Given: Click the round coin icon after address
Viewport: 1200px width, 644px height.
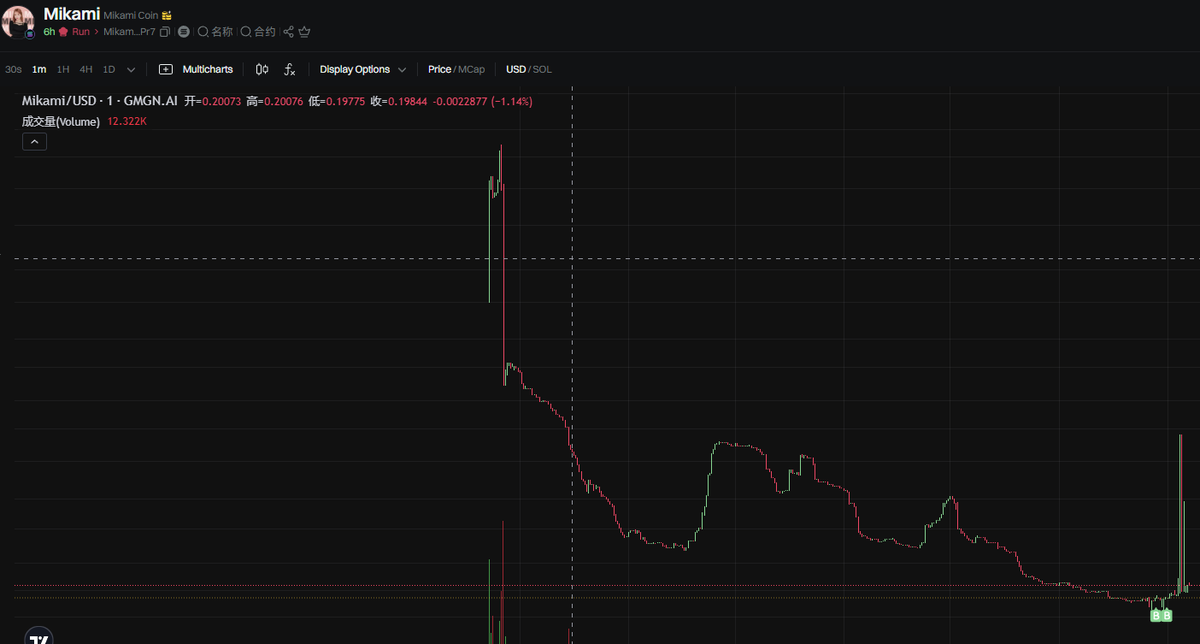Looking at the screenshot, I should pos(183,32).
